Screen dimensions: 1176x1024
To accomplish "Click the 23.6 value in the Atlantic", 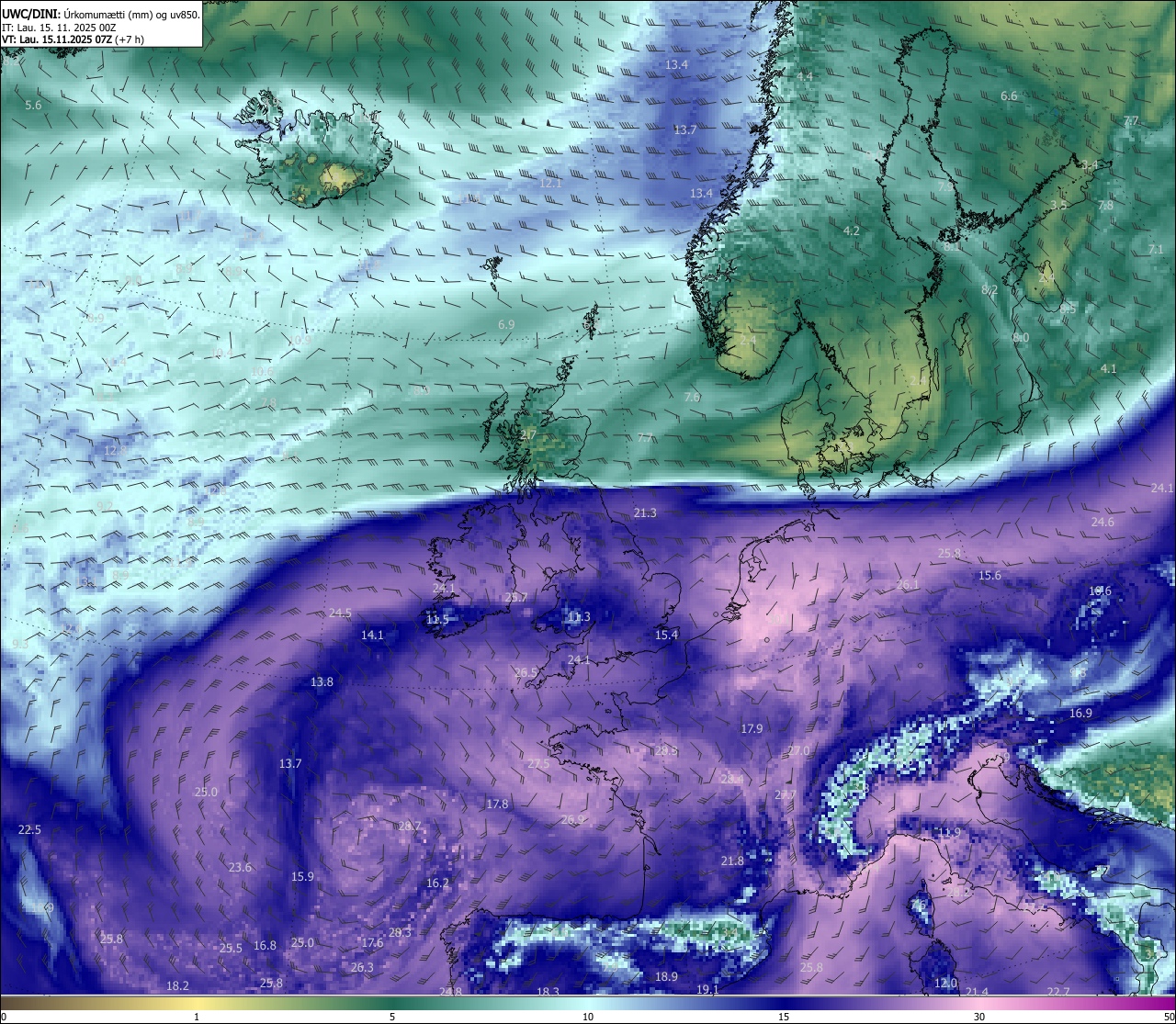I will (240, 867).
